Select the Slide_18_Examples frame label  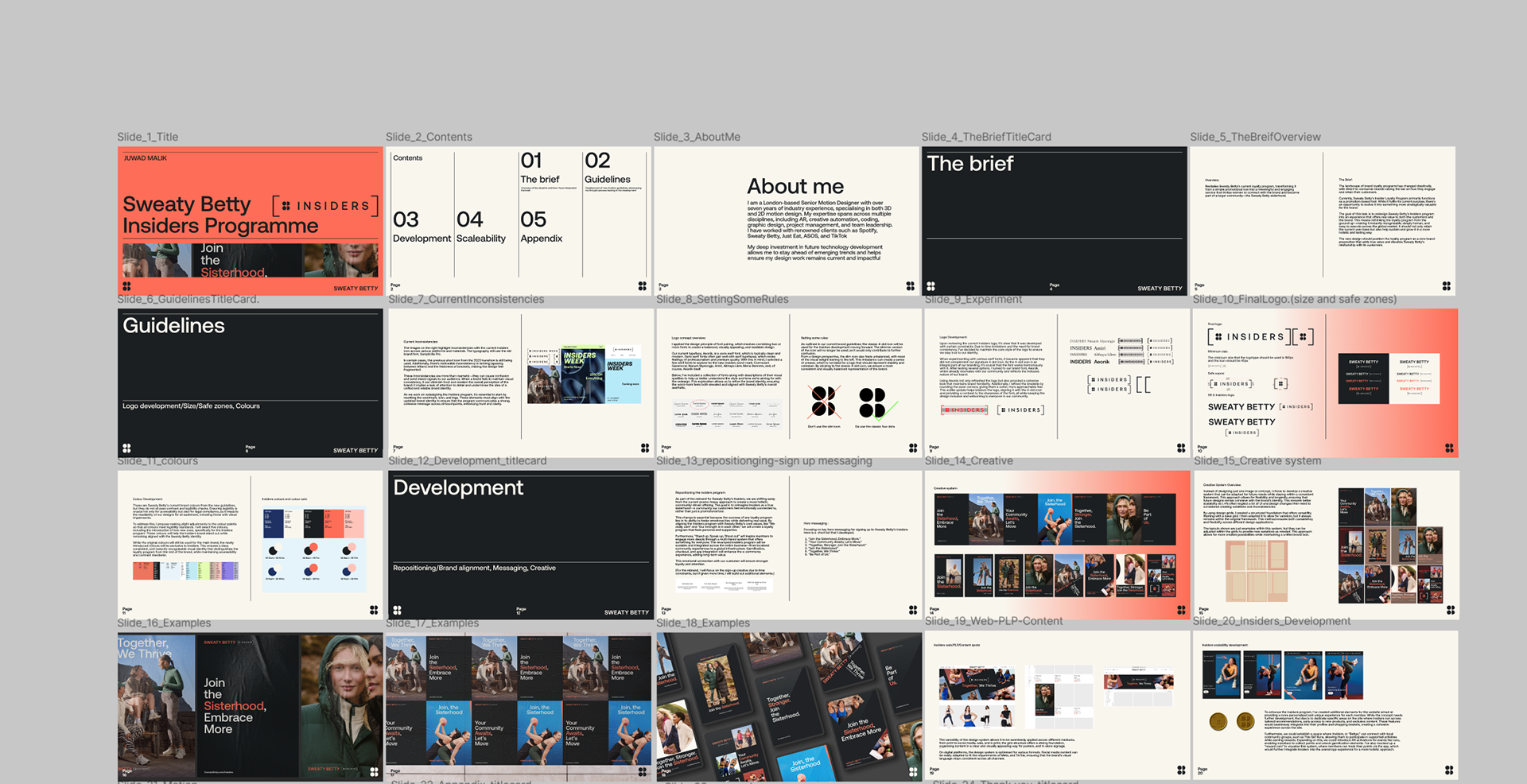tap(703, 623)
